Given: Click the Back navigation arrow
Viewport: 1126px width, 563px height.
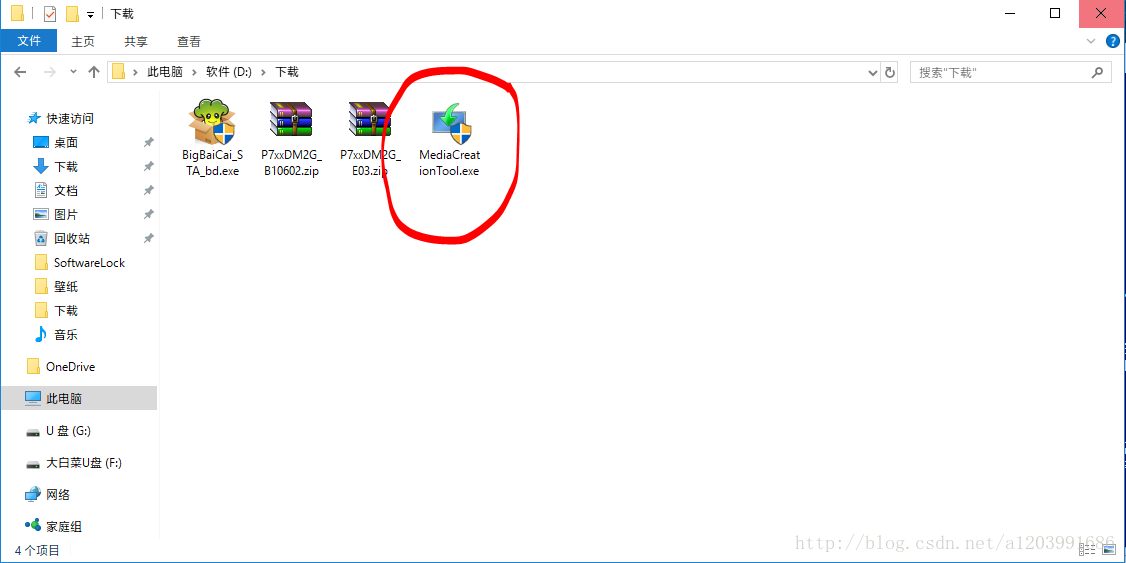Looking at the screenshot, I should (x=20, y=72).
